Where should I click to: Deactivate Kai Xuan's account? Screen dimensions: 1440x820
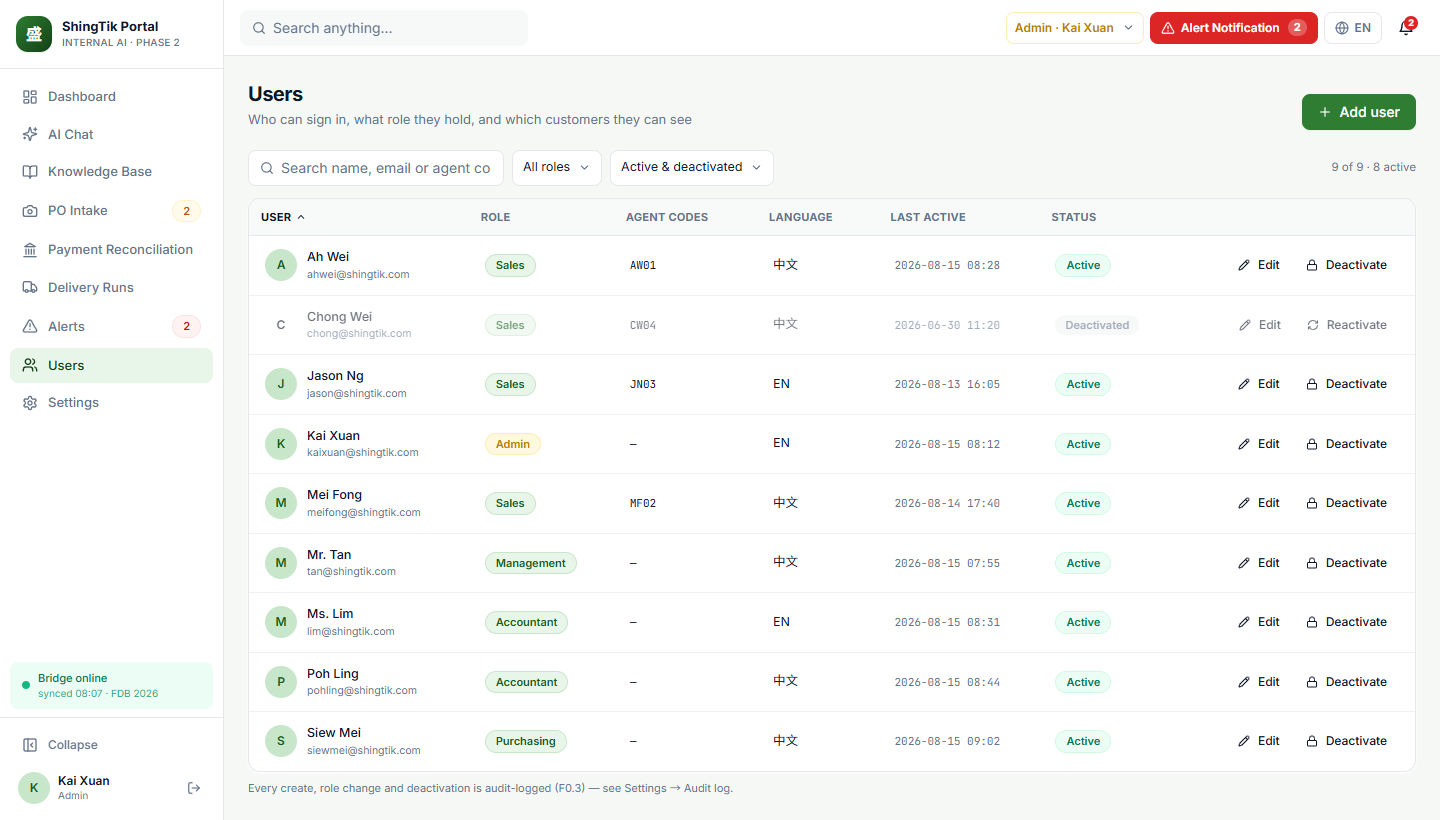click(x=1346, y=444)
